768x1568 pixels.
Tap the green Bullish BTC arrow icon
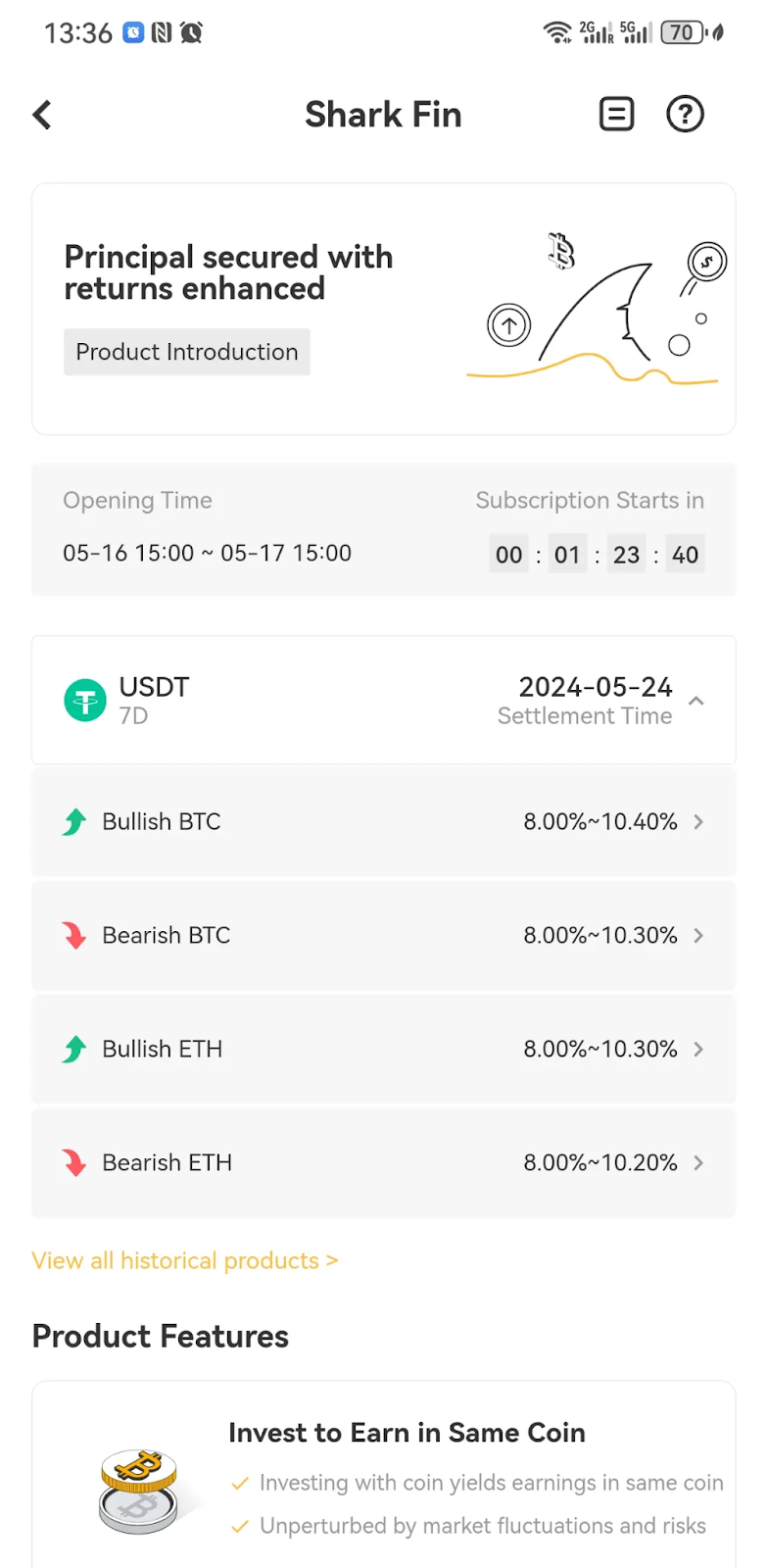coord(74,822)
